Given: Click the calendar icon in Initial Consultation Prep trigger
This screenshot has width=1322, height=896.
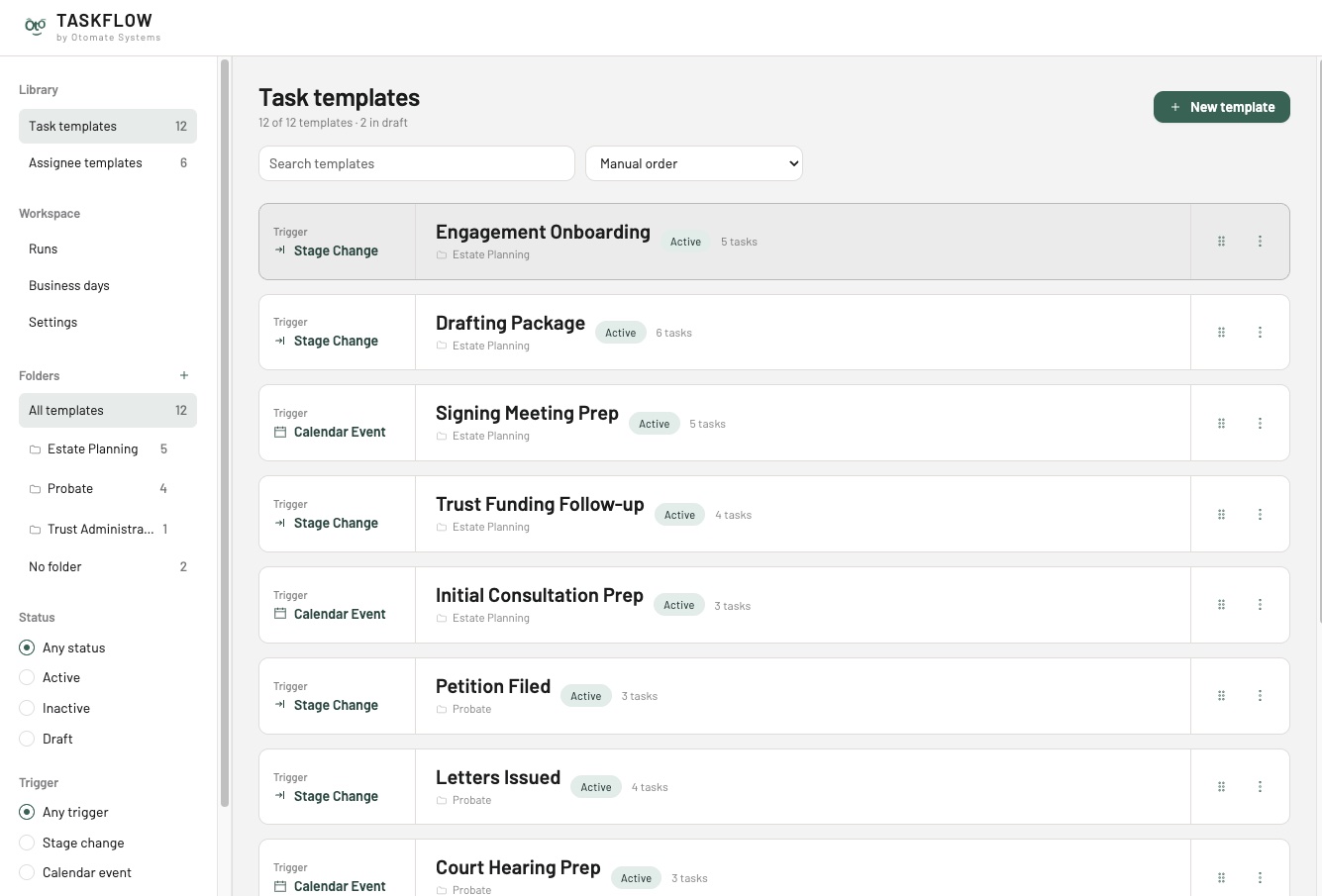Looking at the screenshot, I should [x=280, y=614].
